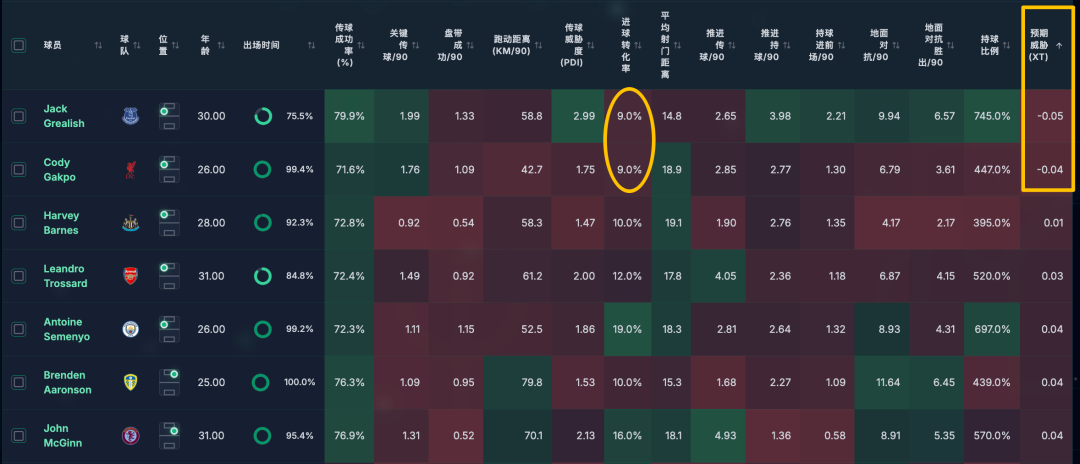Click Harvey Barnes' Newcastle club badge
The width and height of the screenshot is (1080, 464).
[x=130, y=222]
